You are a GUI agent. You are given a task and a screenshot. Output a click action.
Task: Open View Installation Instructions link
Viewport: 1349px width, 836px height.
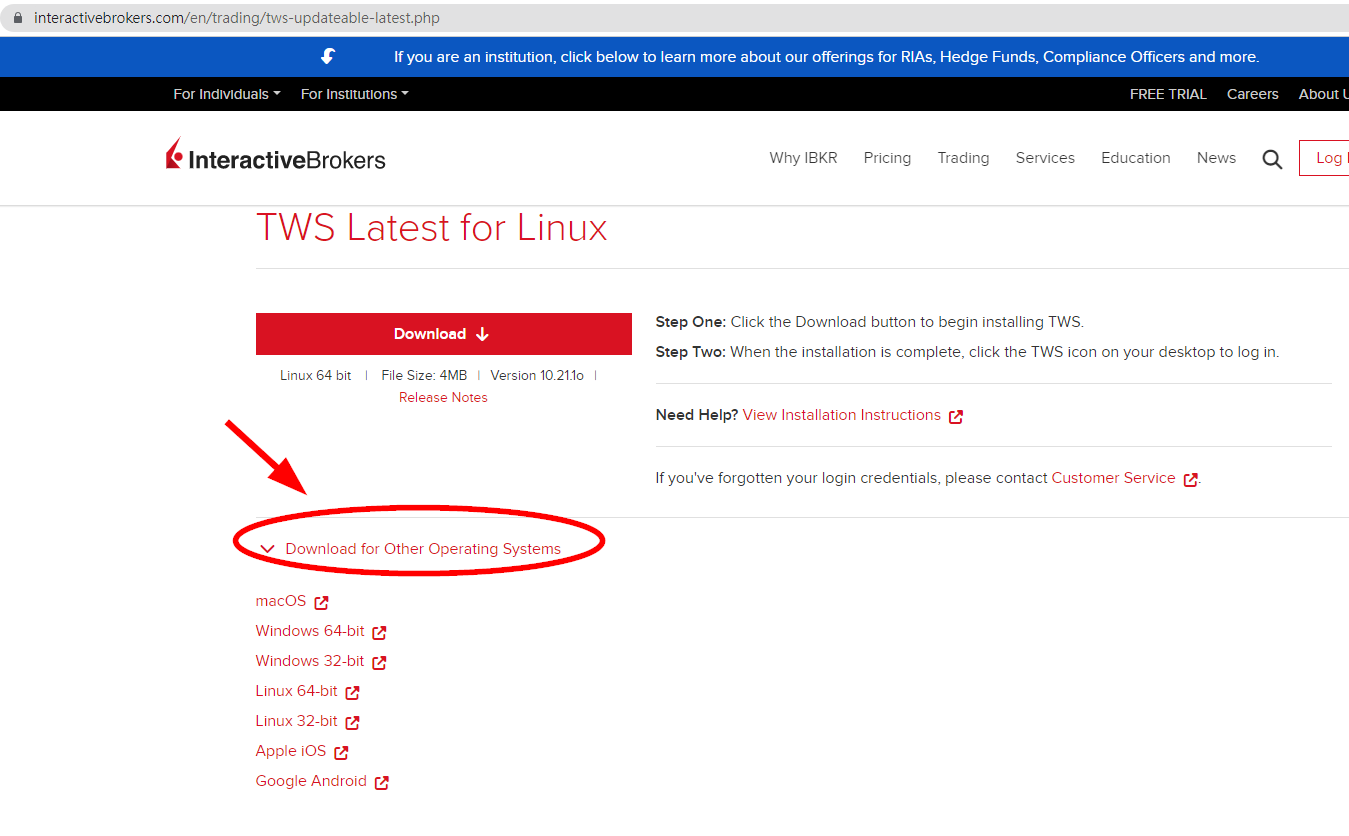(x=842, y=415)
